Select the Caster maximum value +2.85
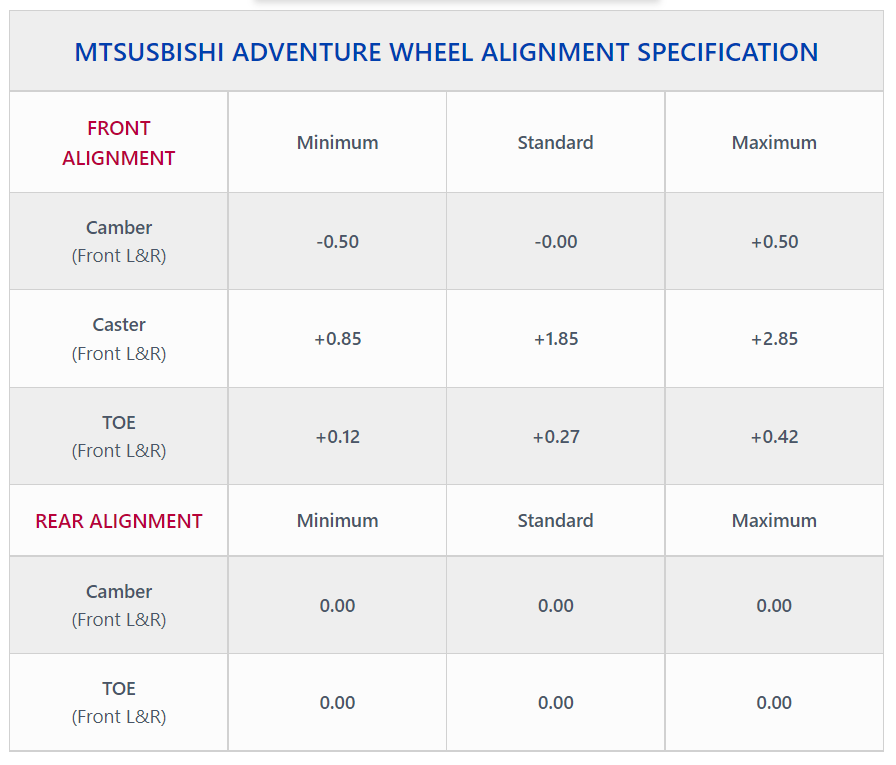 [774, 339]
